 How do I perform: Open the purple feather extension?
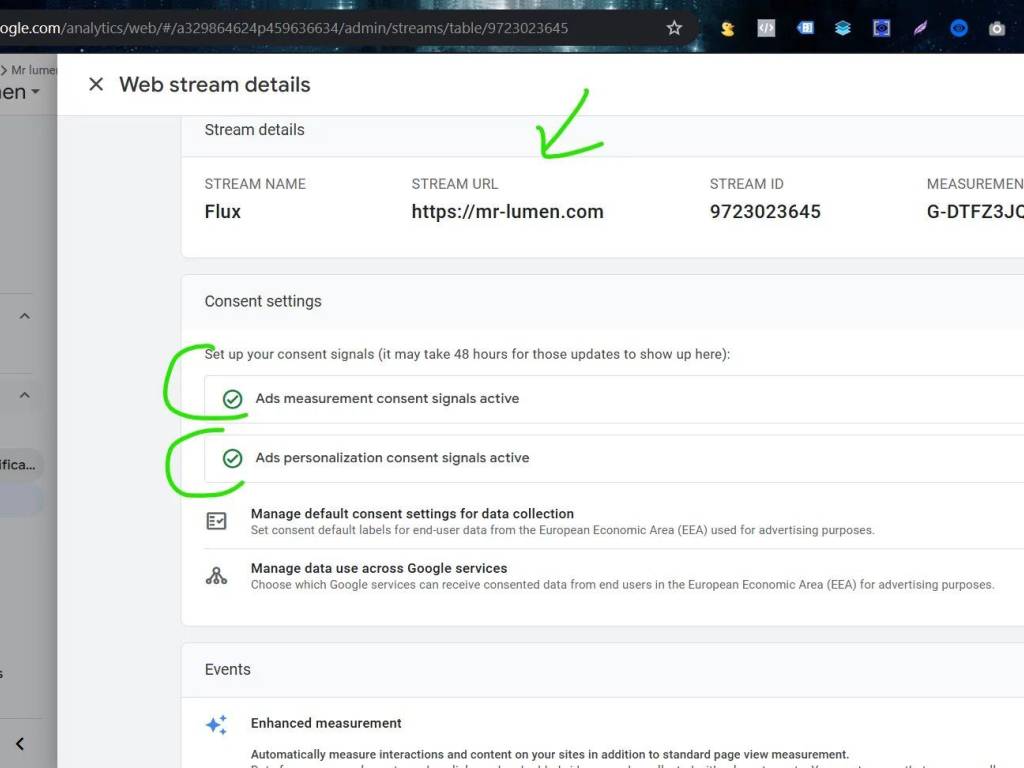(x=920, y=28)
